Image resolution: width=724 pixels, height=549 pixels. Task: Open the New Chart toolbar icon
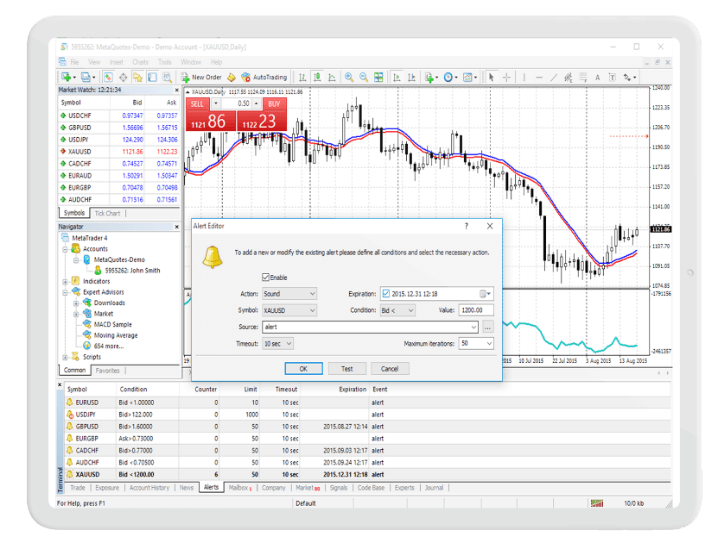(x=67, y=77)
